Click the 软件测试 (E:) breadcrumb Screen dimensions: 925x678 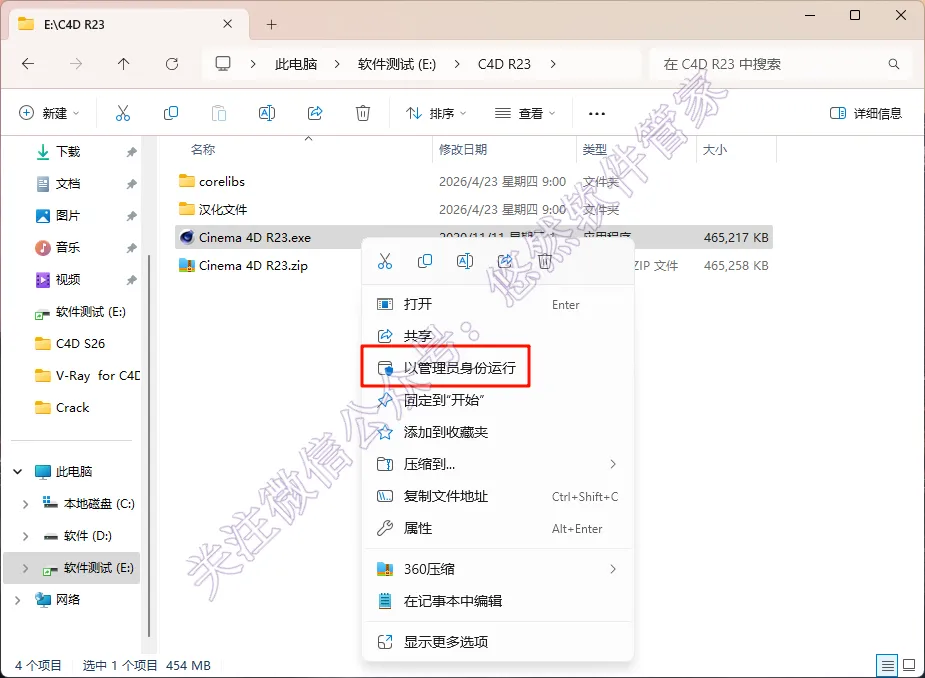tap(397, 64)
